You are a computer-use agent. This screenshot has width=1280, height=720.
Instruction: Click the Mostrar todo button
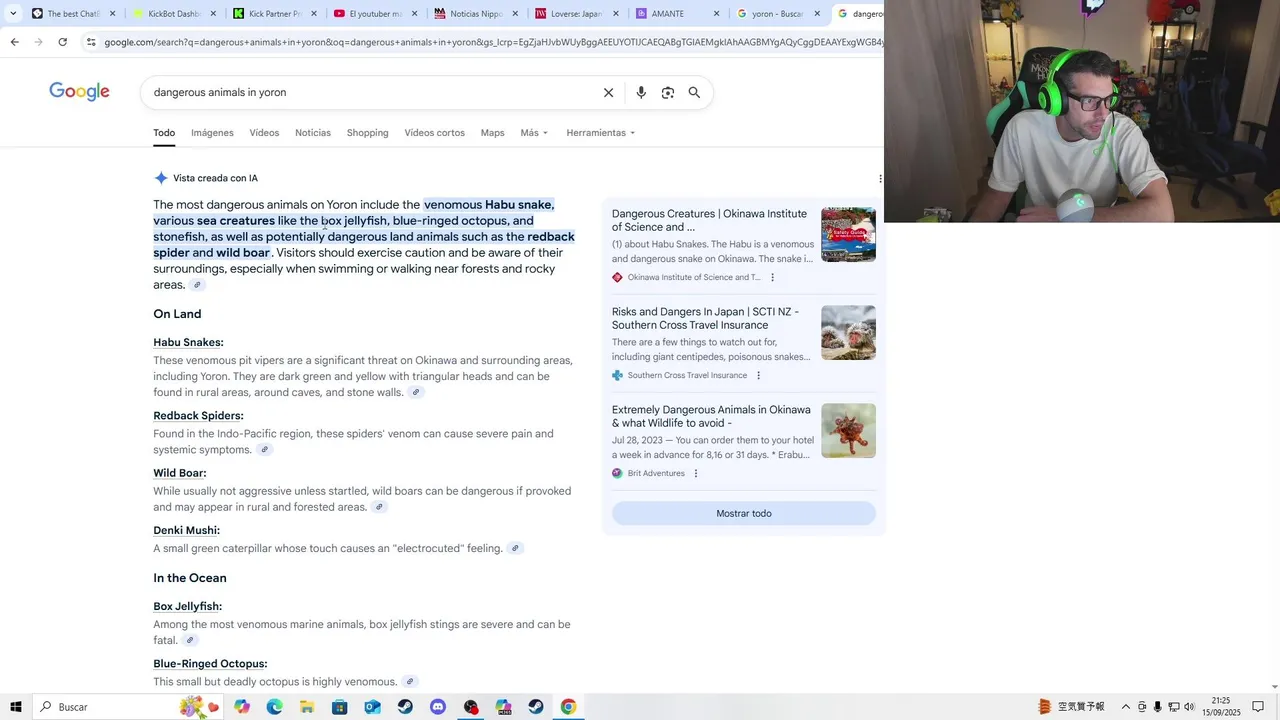pyautogui.click(x=744, y=514)
